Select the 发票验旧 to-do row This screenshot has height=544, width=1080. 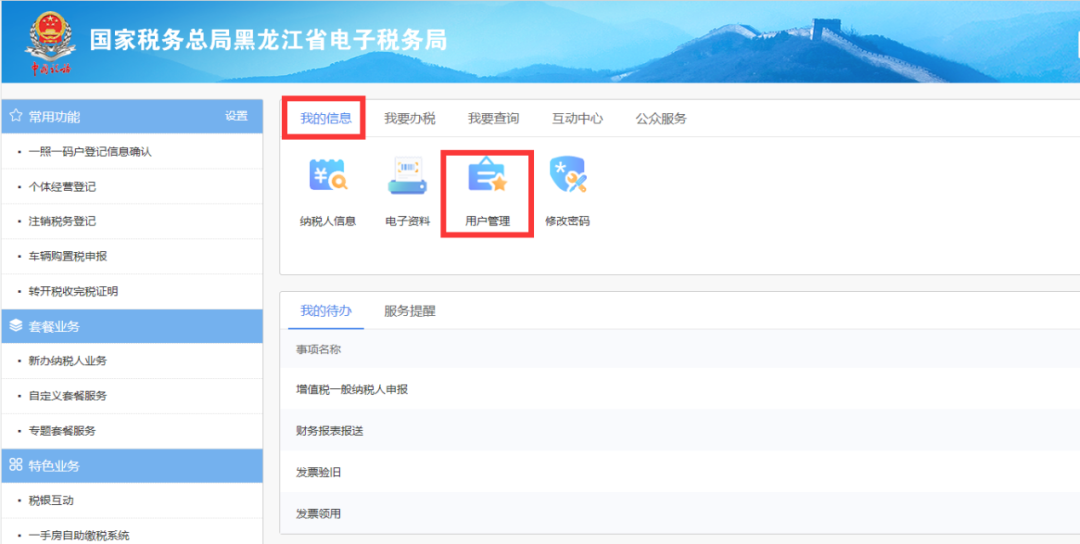click(x=680, y=472)
